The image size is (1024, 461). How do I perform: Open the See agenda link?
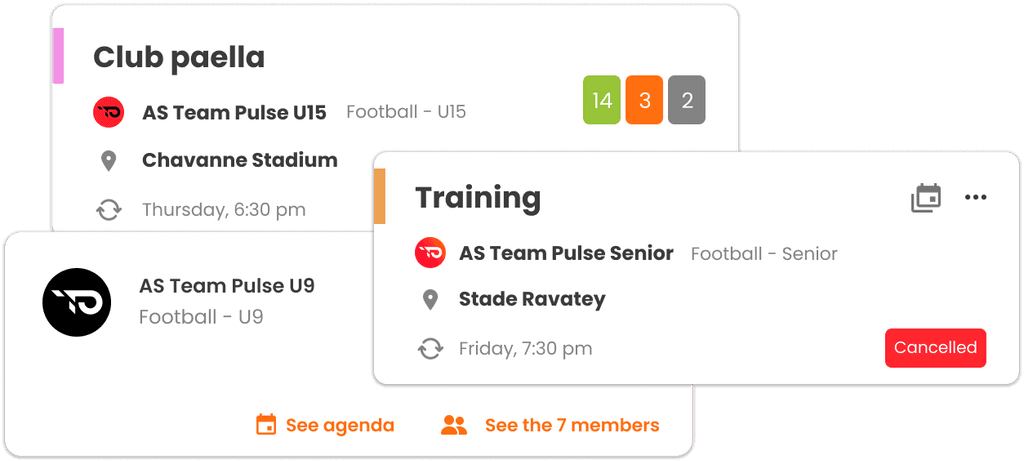click(x=340, y=426)
